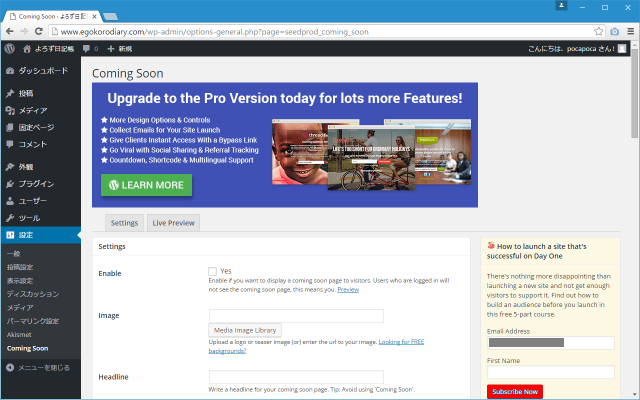Click the Chrome profile person icon
The height and width of the screenshot is (400, 640).
tap(561, 6)
